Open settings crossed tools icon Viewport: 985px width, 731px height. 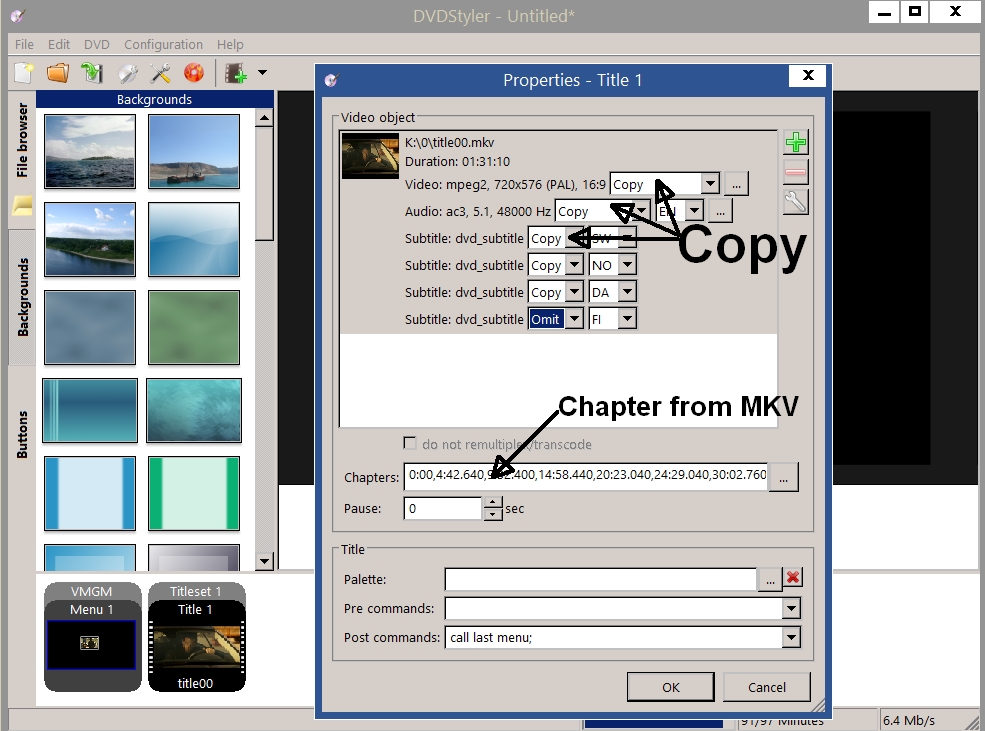[x=160, y=73]
